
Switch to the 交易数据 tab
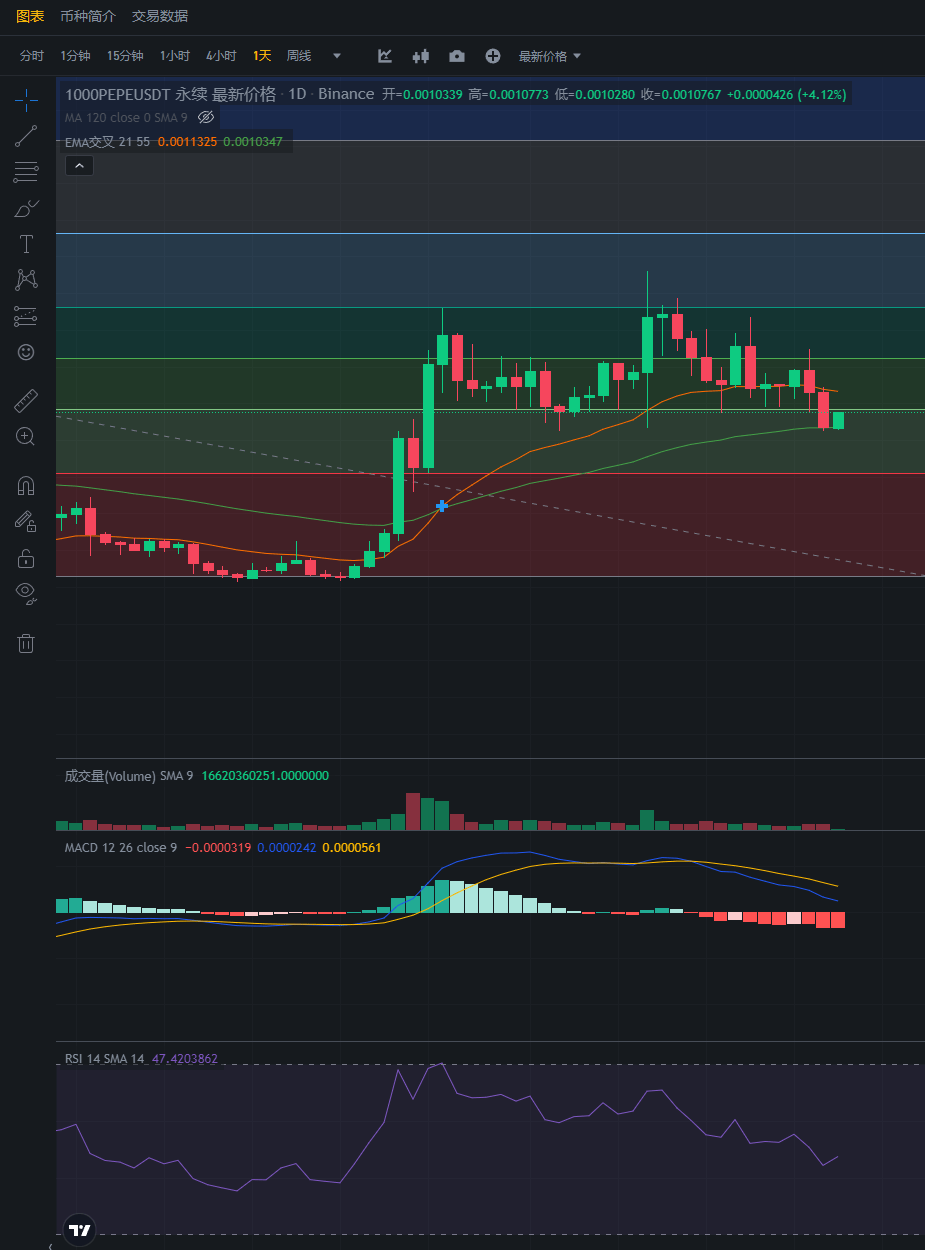point(160,16)
